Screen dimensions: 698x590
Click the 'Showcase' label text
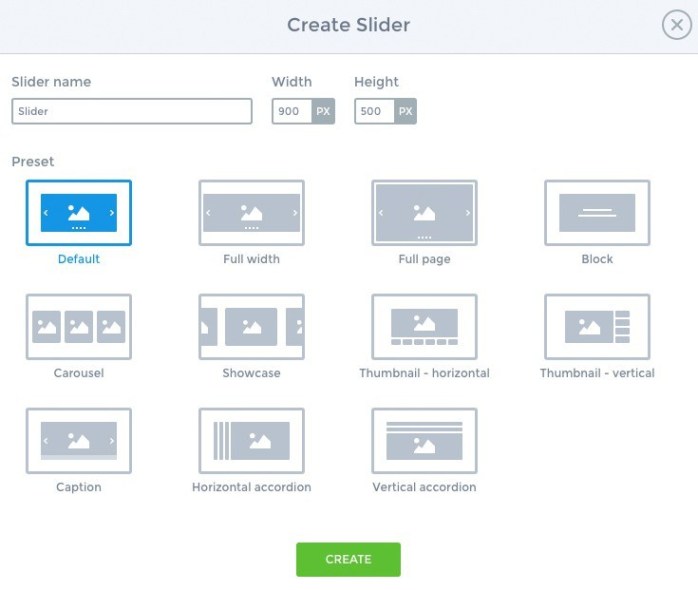[252, 373]
